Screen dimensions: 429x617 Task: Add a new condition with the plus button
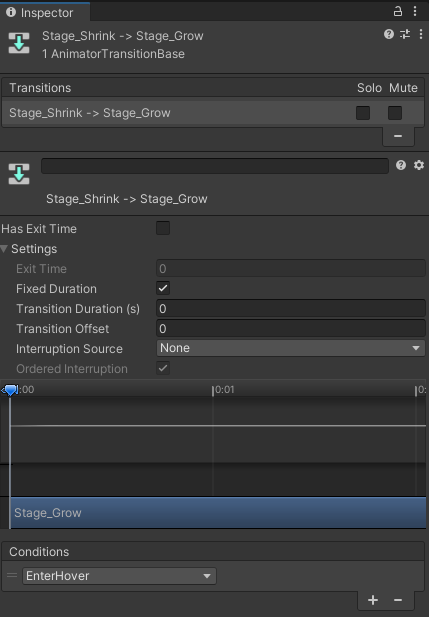(373, 600)
